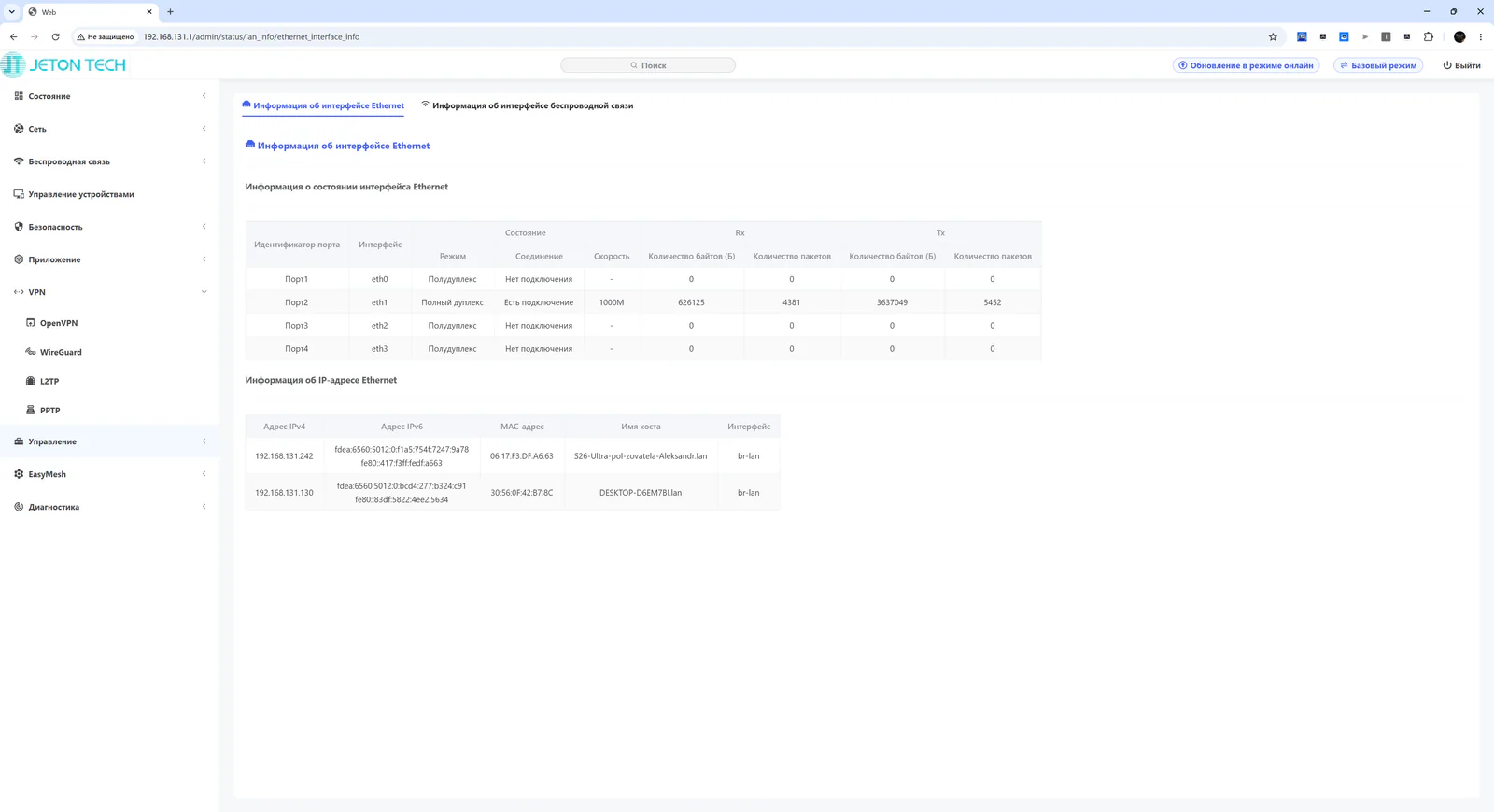Expand the EasyMesh chevron
Screen dimensions: 1494x812
204,474
